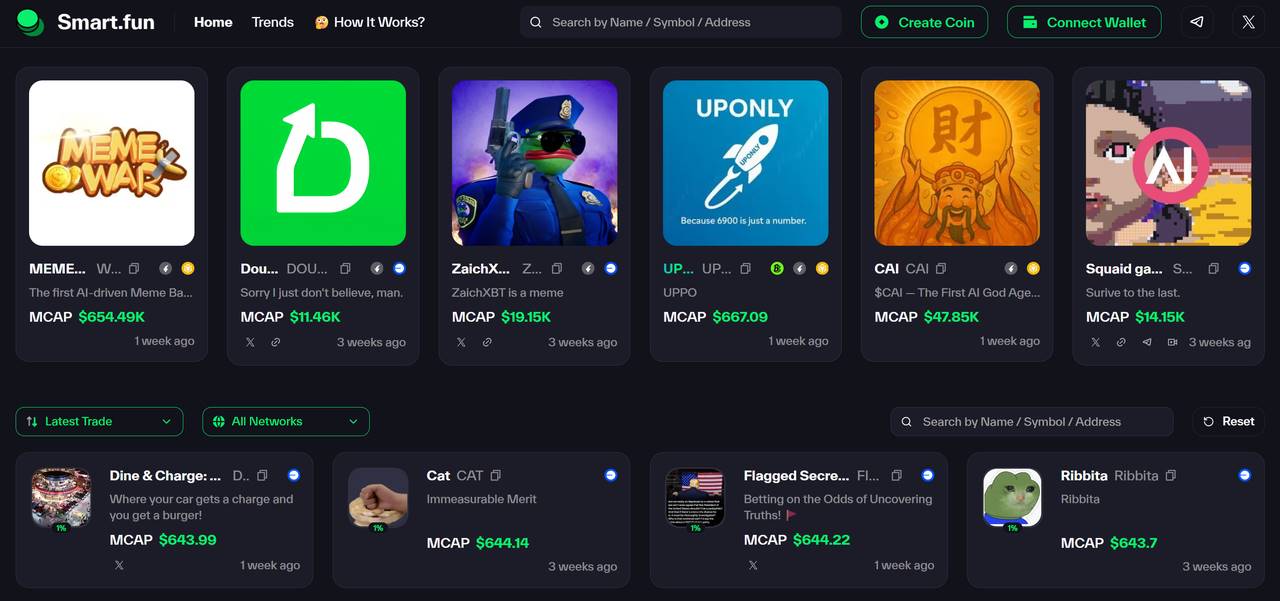1280x601 pixels.
Task: Open the How It Works? page
Action: click(369, 22)
